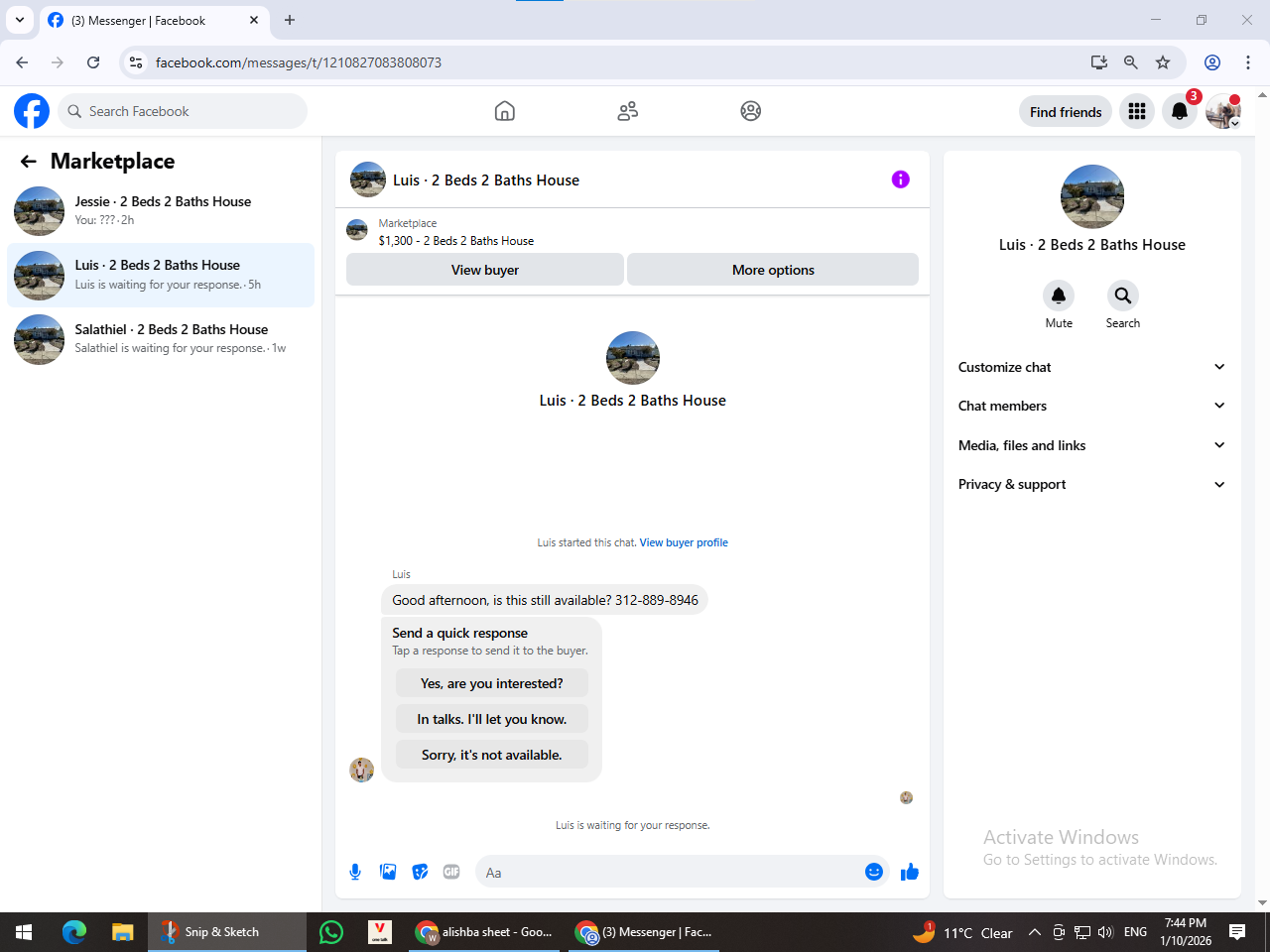
Task: Open Jessie 2 Beds 2 Baths conversation
Action: 161,210
